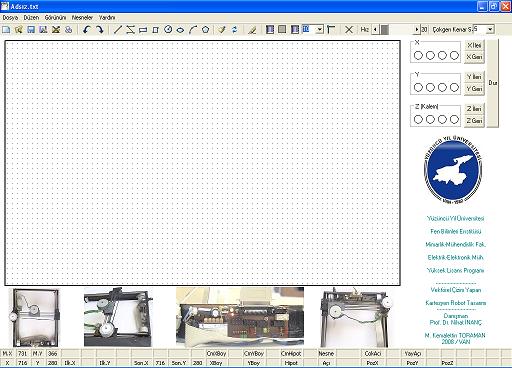Click the first robot photo thumbnail
The height and width of the screenshot is (368, 512).
36,318
